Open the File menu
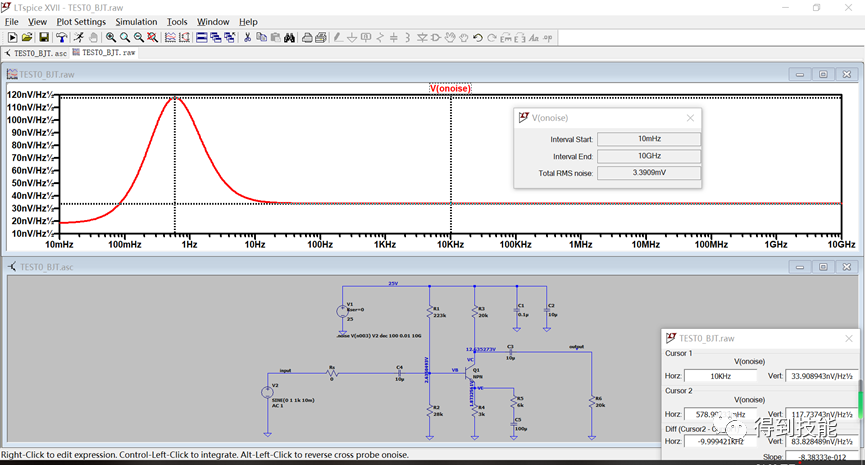 coord(12,22)
